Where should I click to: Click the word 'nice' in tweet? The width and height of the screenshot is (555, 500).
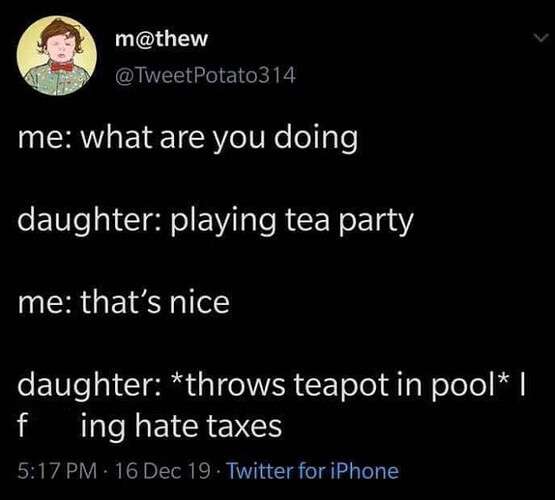[x=200, y=302]
